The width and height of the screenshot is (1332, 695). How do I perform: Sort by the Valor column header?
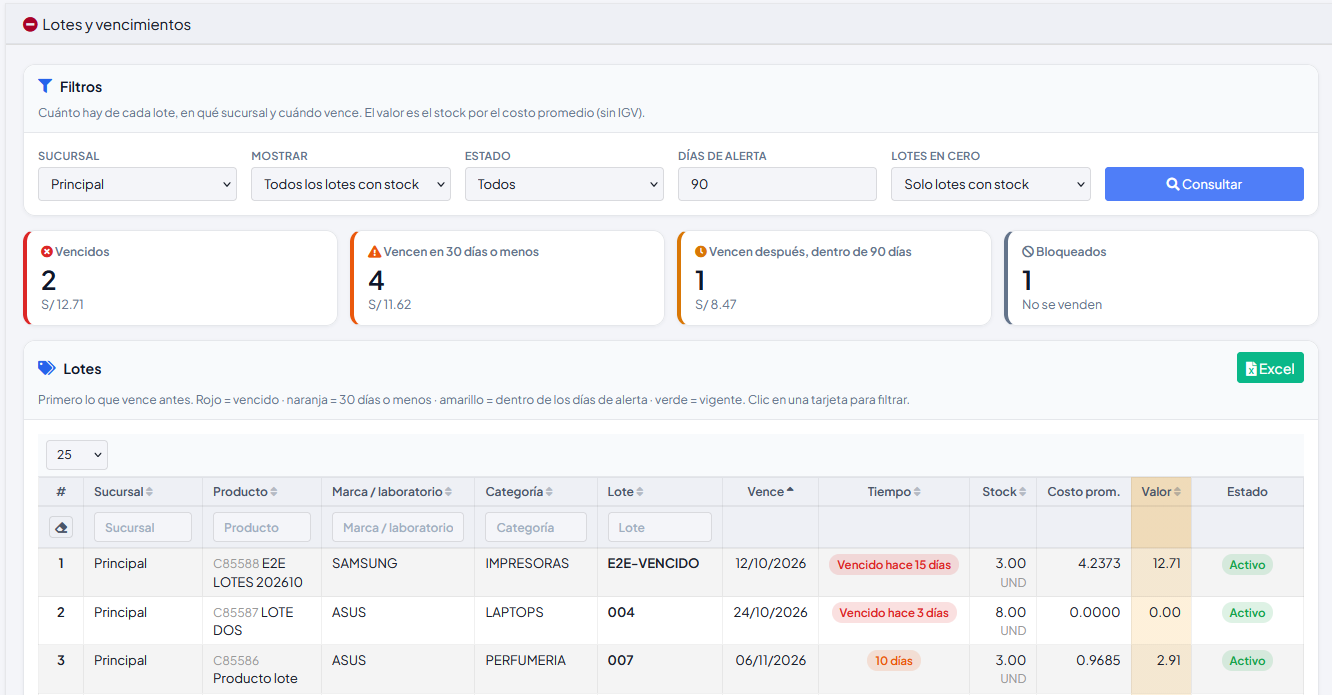pyautogui.click(x=1161, y=492)
